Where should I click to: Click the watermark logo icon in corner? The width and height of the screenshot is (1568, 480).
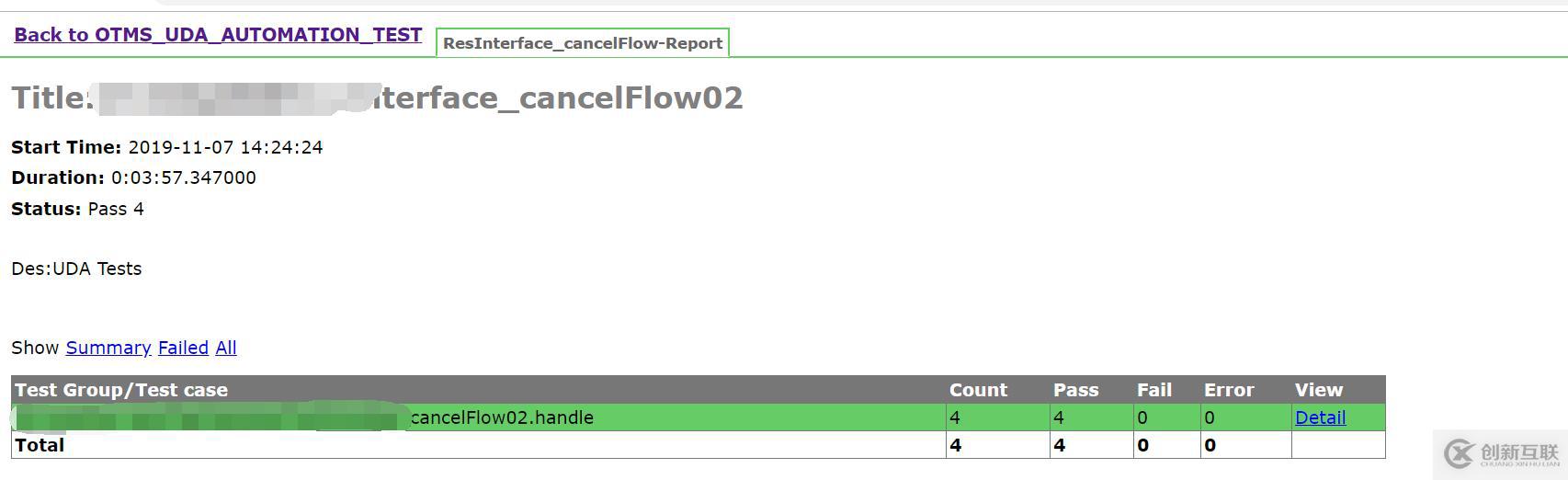(x=1460, y=453)
